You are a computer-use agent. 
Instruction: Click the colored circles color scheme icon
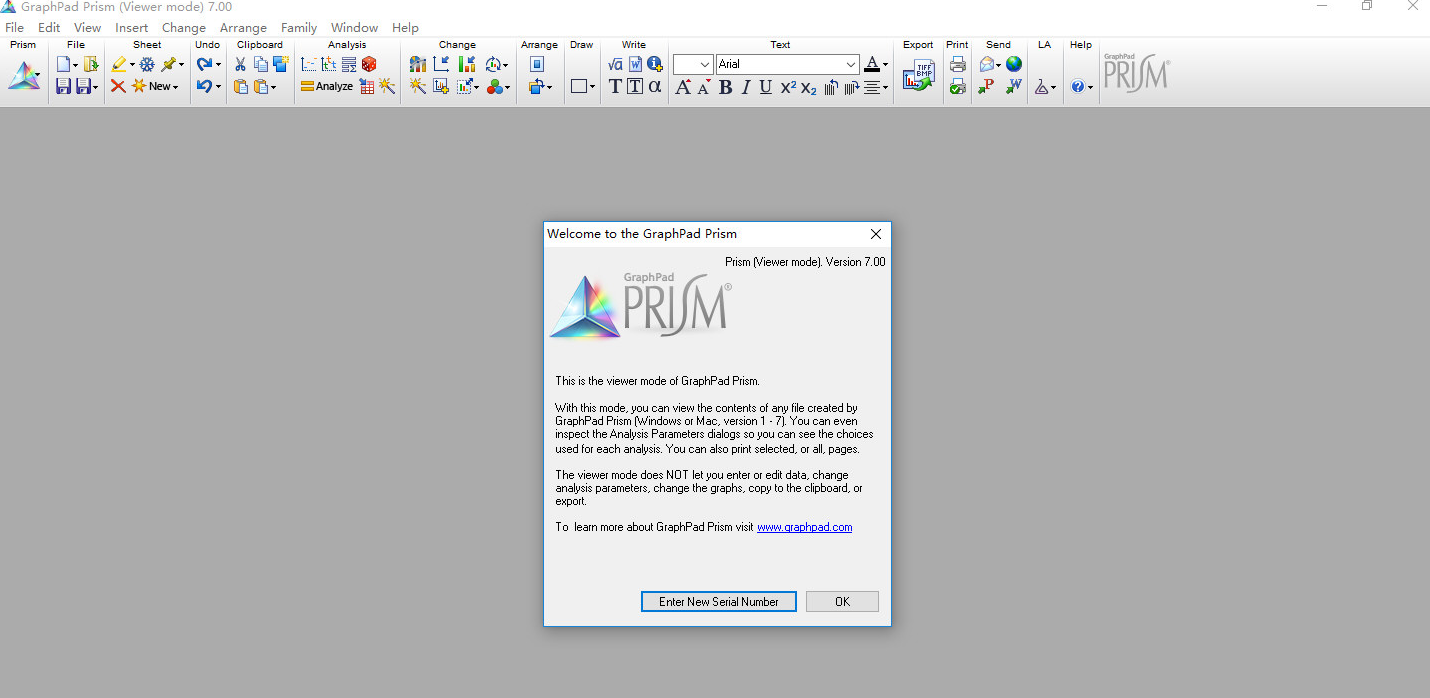[x=495, y=87]
